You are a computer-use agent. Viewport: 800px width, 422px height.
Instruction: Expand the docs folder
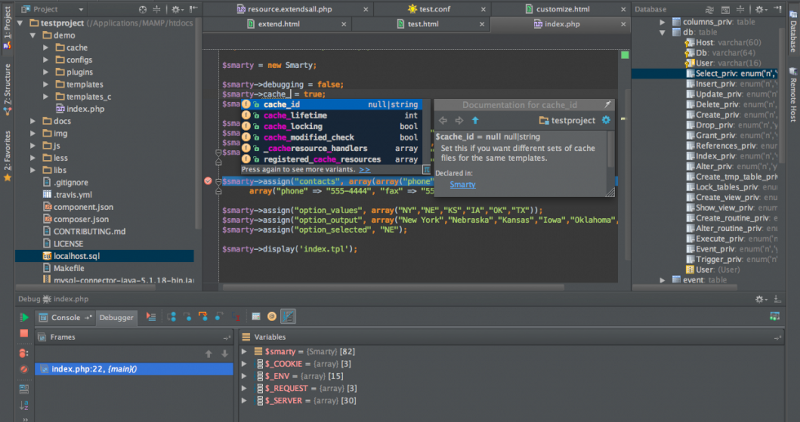click(33, 121)
